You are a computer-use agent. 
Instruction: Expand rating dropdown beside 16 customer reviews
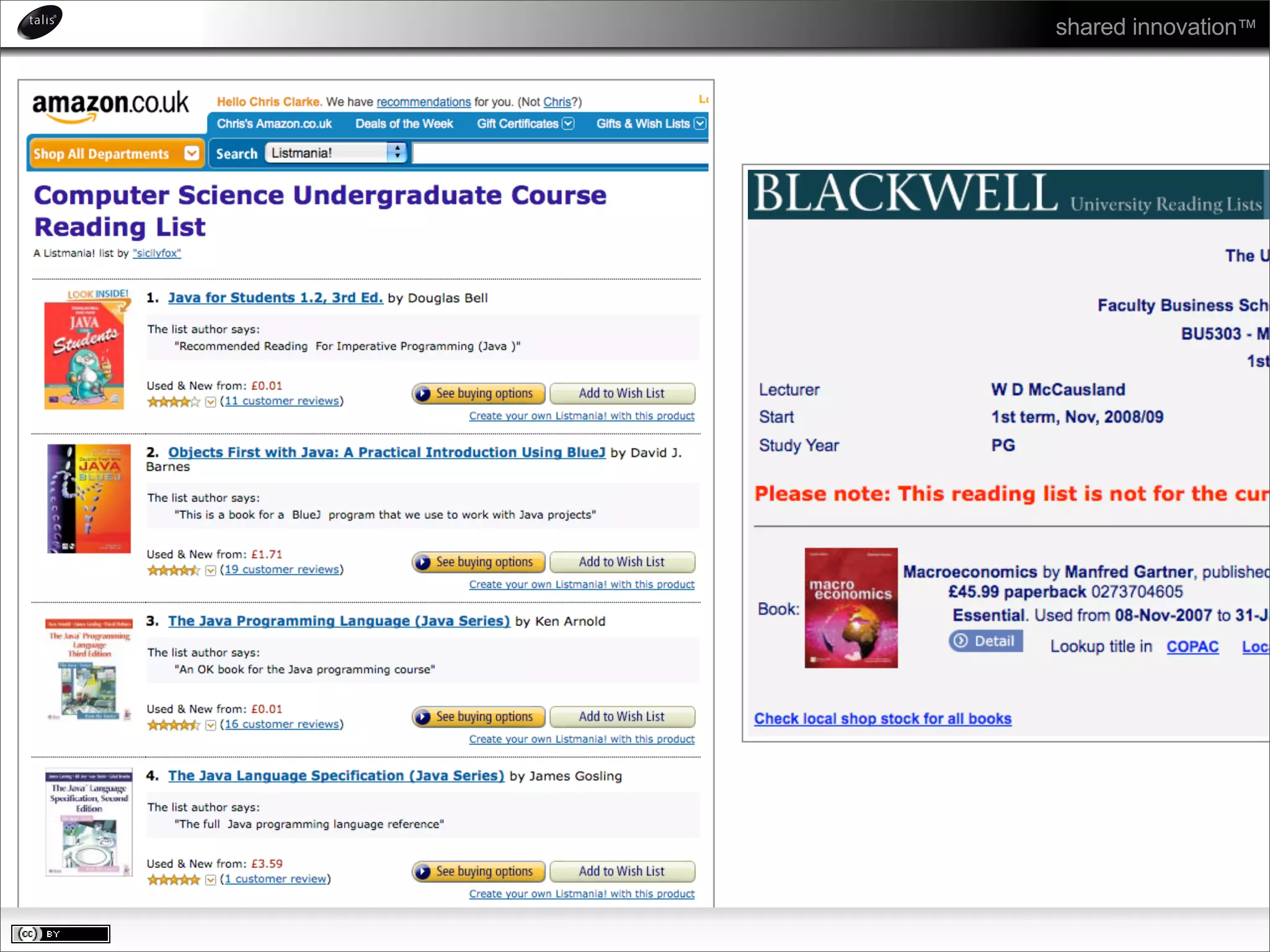(x=211, y=725)
